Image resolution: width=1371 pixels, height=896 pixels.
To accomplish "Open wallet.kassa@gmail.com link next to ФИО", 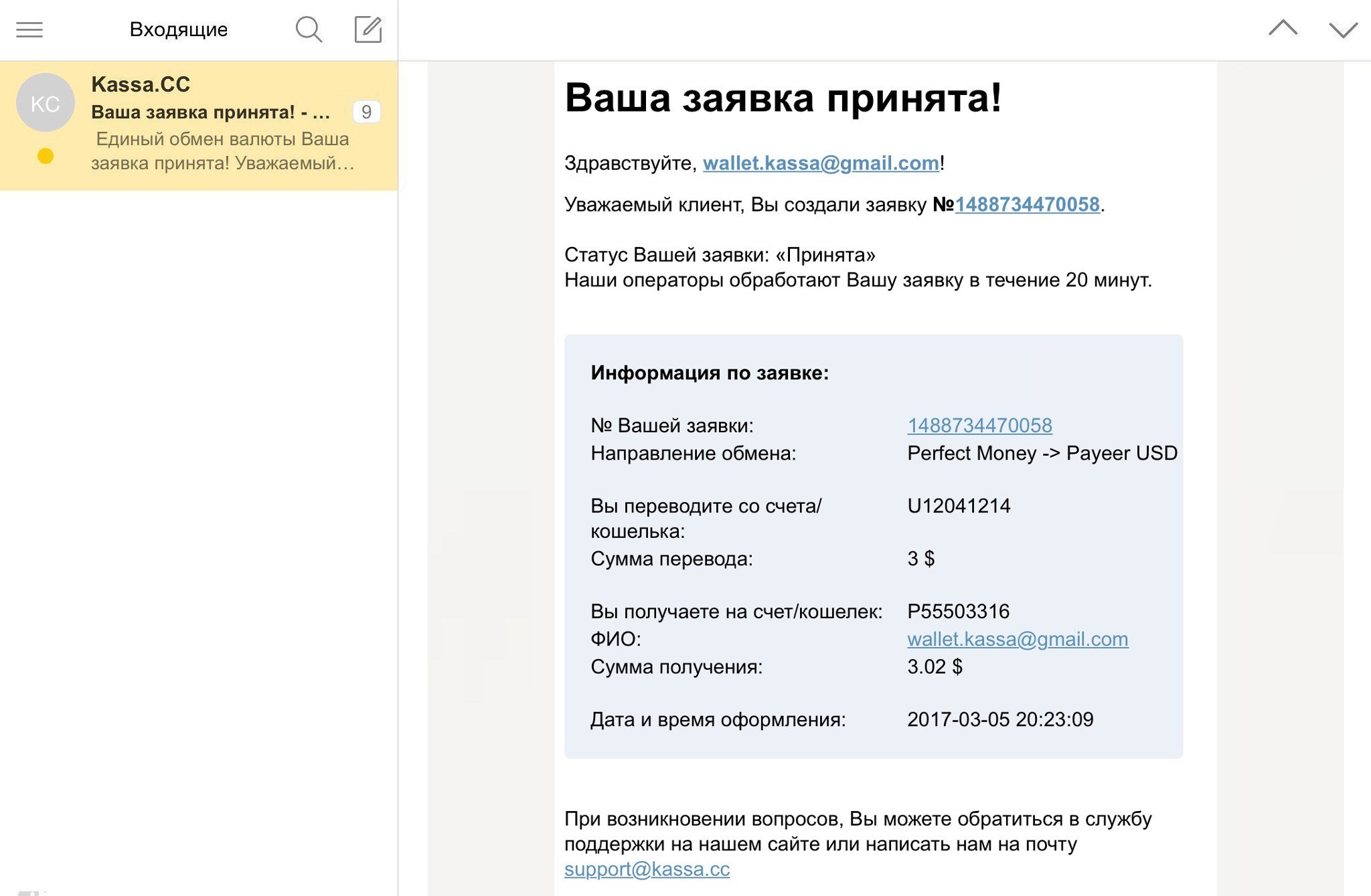I will tap(1018, 639).
